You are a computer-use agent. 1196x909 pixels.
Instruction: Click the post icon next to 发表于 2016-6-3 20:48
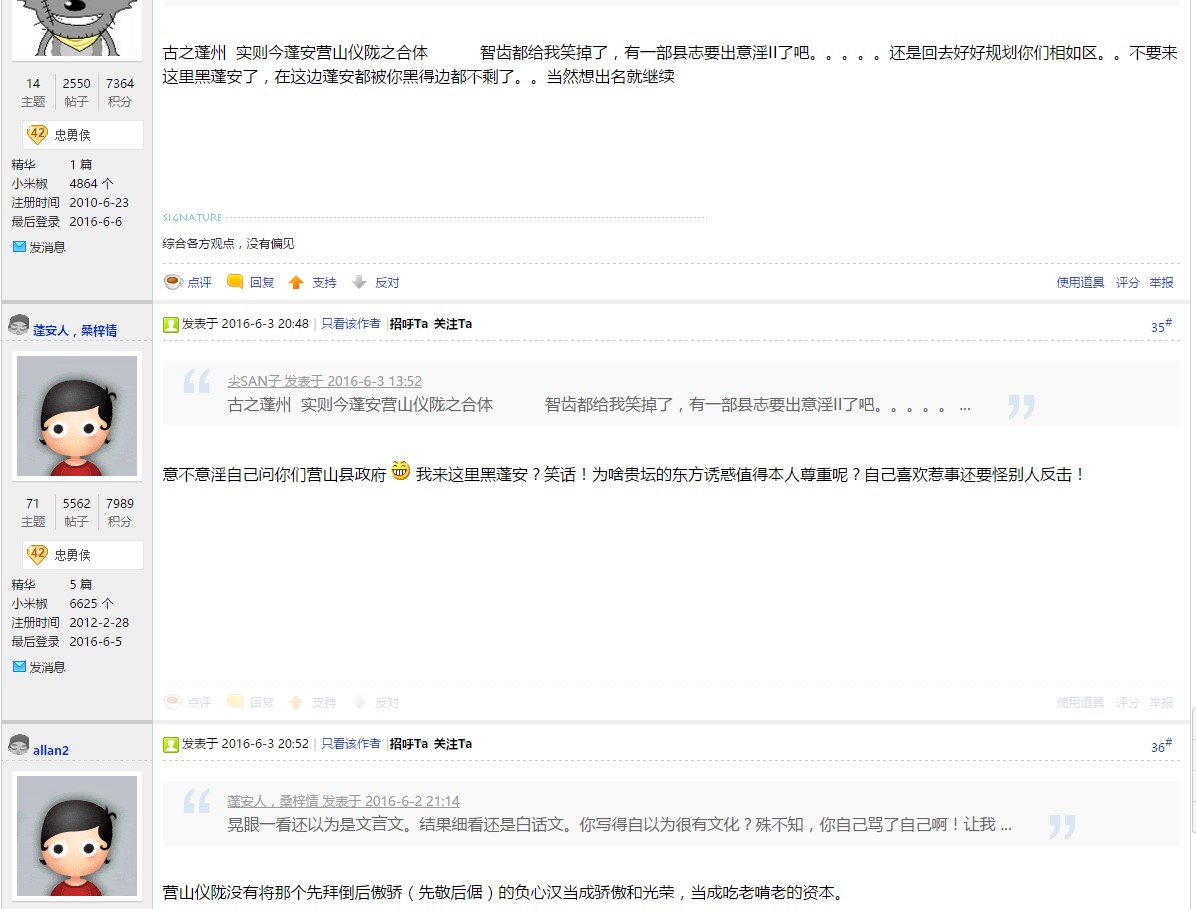[x=171, y=324]
